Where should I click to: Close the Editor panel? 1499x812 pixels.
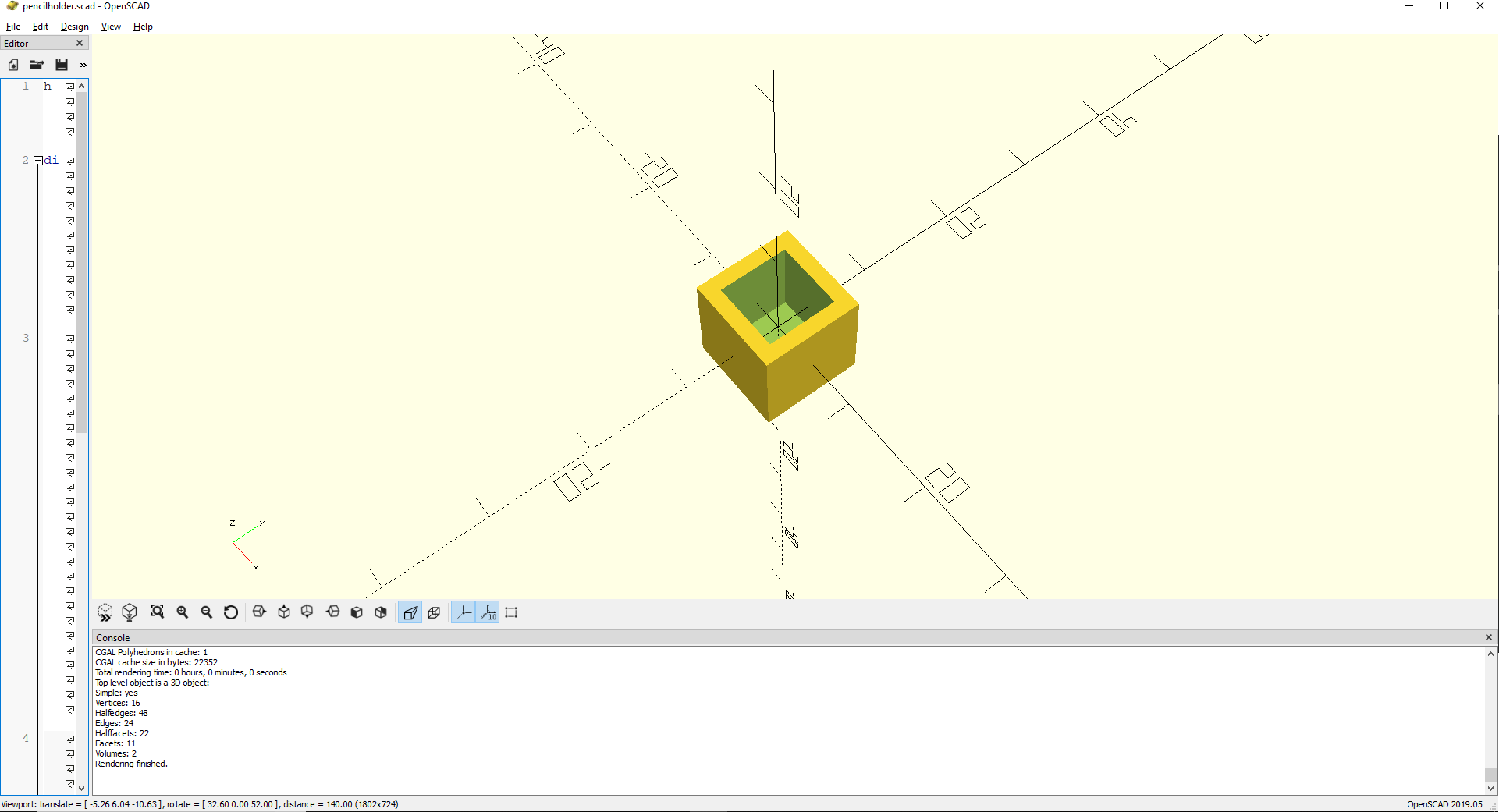(80, 44)
